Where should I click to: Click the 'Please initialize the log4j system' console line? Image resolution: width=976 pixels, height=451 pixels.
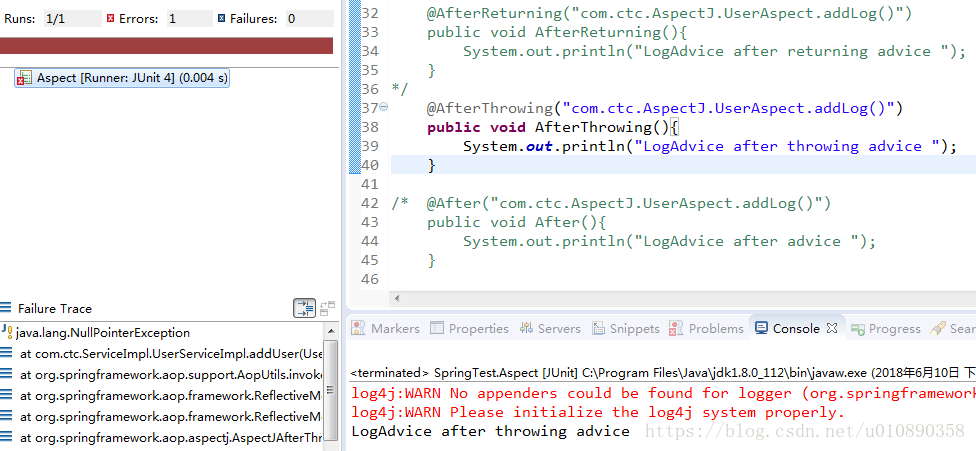[x=598, y=412]
